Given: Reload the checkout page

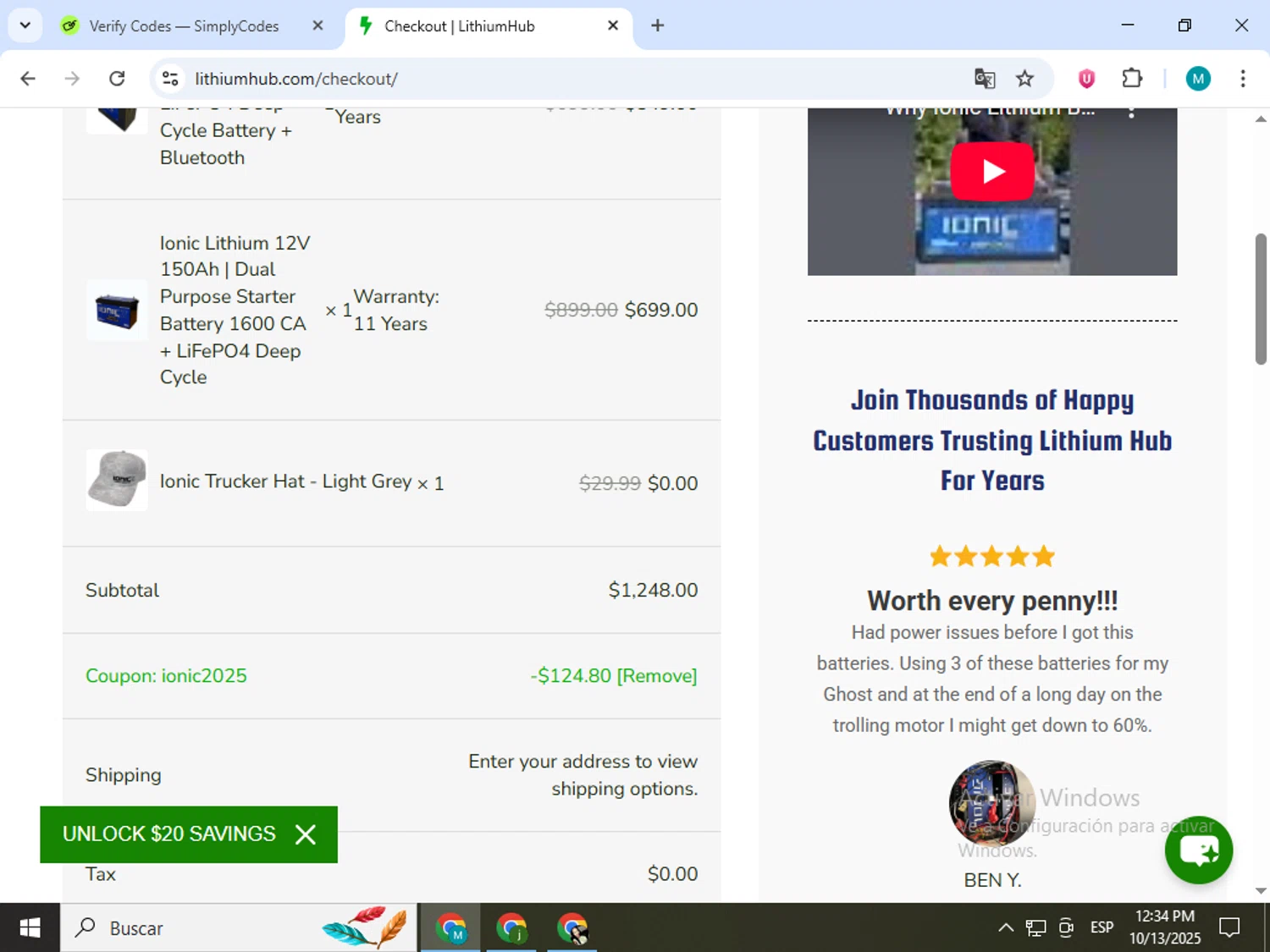Looking at the screenshot, I should coord(117,79).
